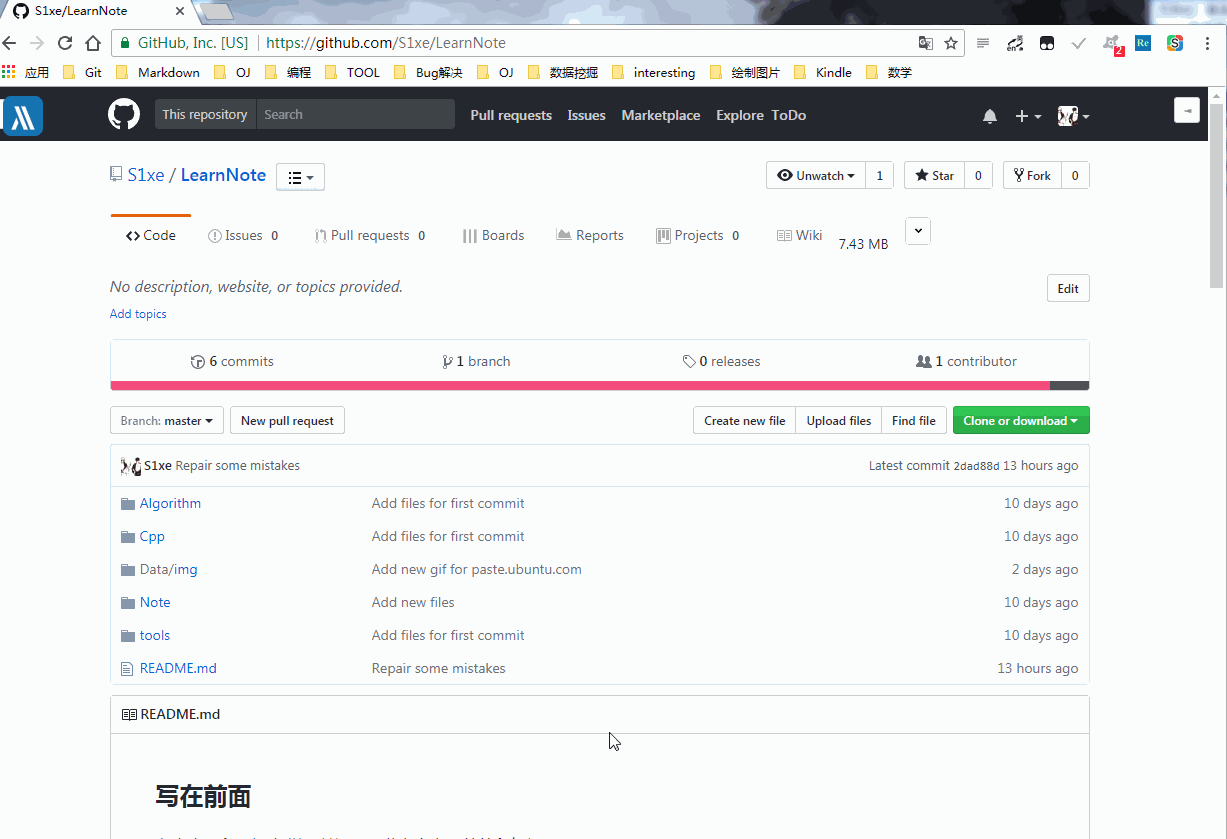Switch to the repository Issues tab
Image resolution: width=1227 pixels, height=839 pixels.
pos(243,236)
